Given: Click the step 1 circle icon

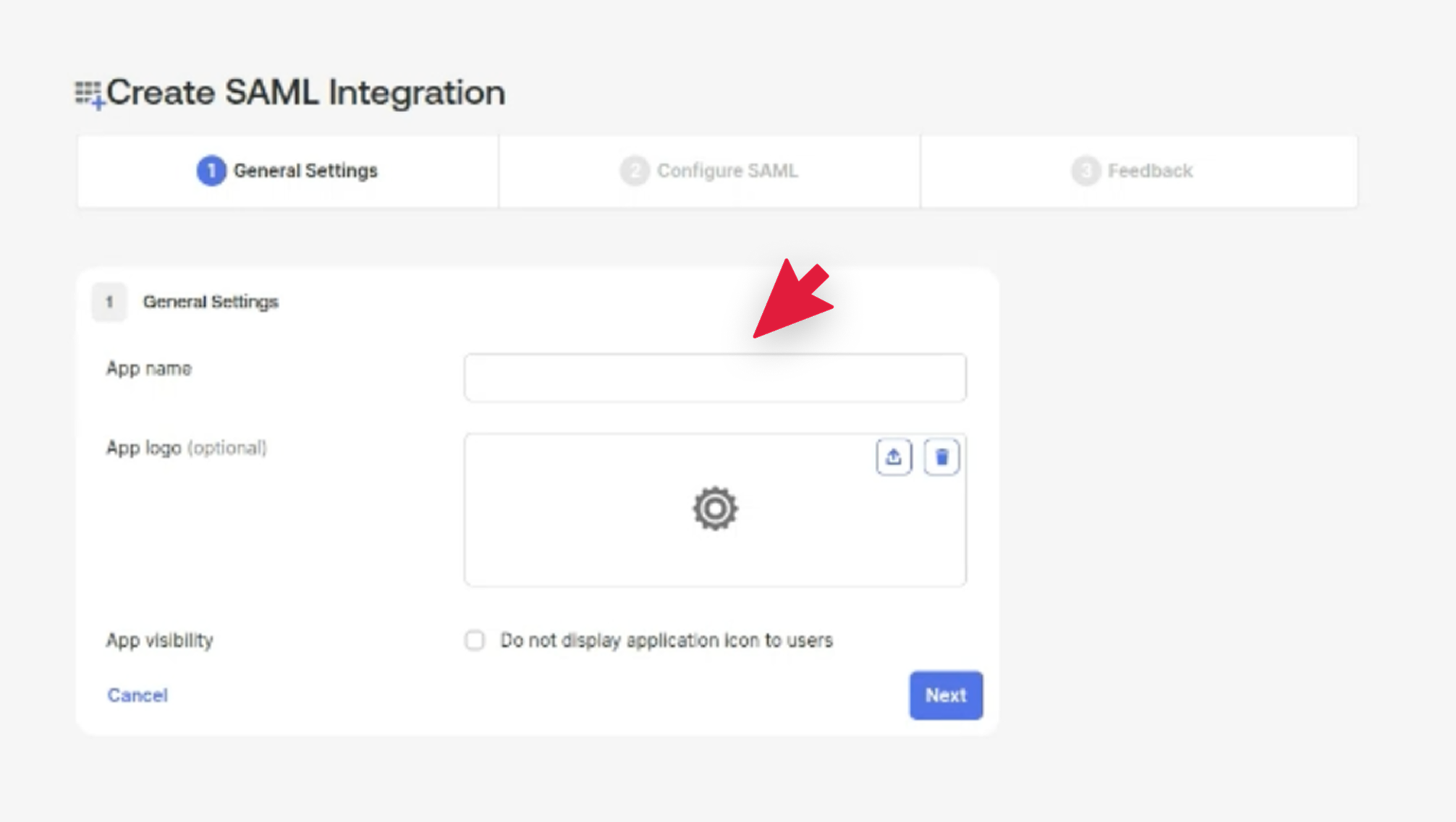Looking at the screenshot, I should pos(211,171).
